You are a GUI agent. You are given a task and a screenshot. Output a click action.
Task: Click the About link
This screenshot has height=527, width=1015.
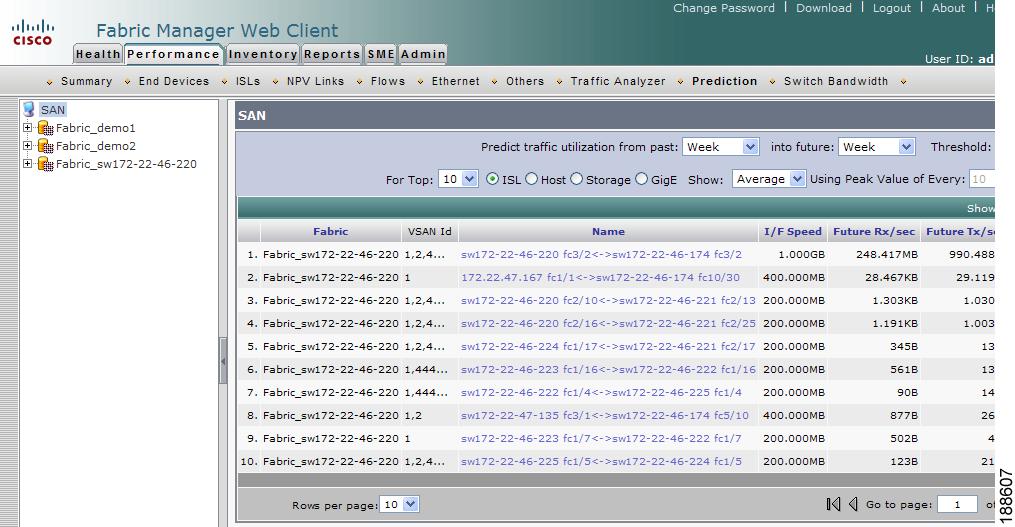(x=948, y=8)
